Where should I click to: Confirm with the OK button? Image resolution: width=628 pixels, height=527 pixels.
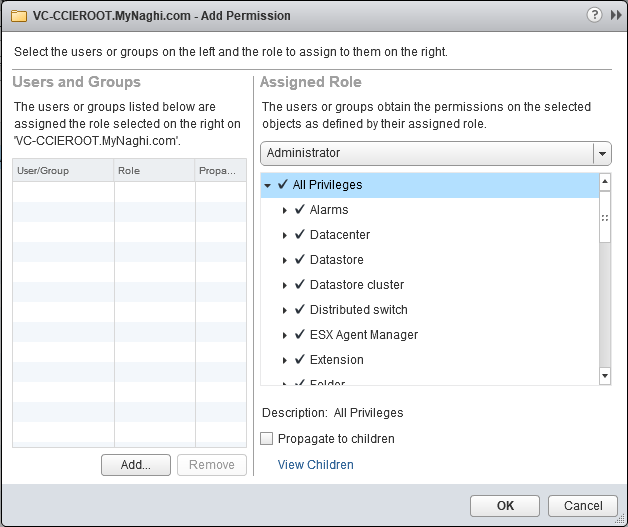[x=505, y=506]
